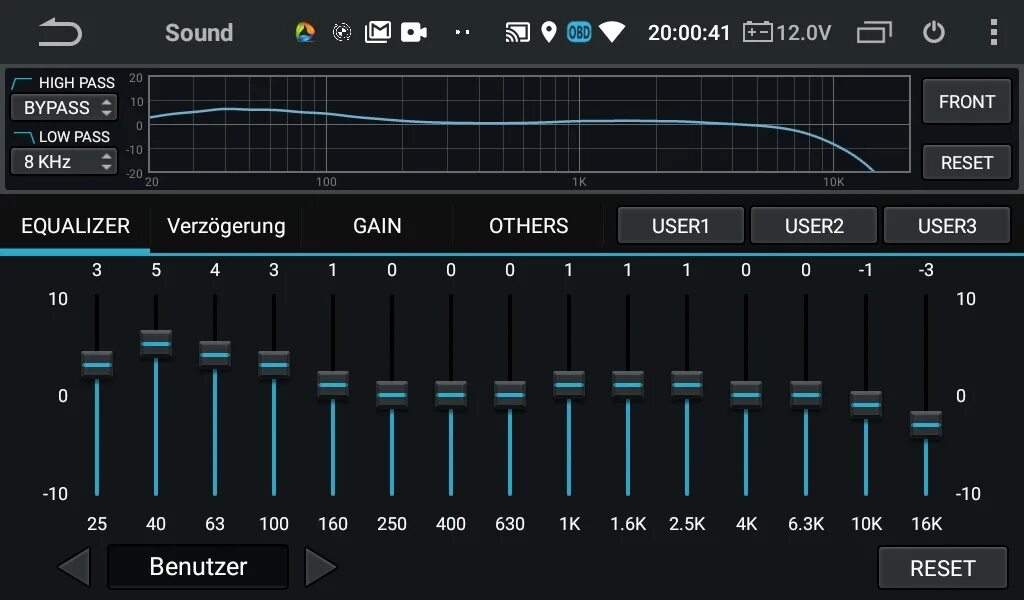Click the 25 Hz slider handle
The width and height of the screenshot is (1024, 600).
click(97, 364)
